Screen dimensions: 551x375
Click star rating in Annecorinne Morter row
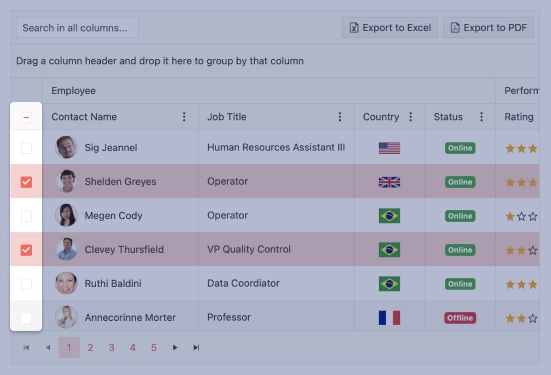(x=522, y=318)
